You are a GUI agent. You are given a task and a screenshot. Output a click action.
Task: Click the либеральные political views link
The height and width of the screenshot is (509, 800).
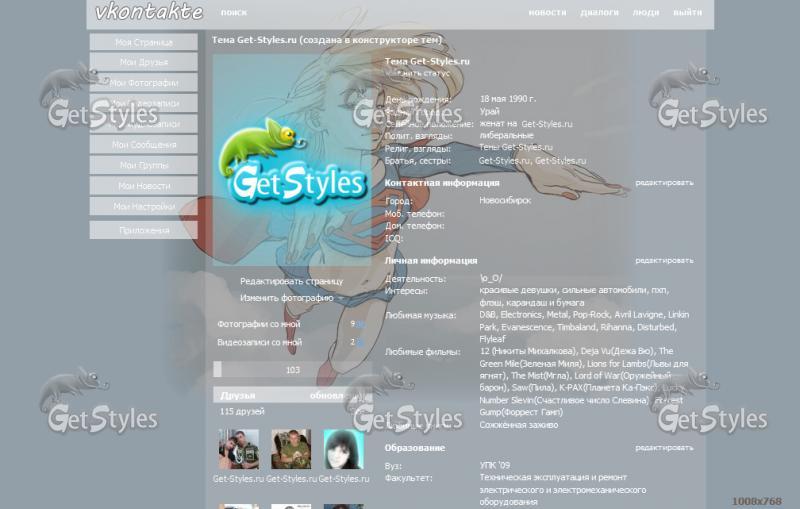[x=506, y=136]
